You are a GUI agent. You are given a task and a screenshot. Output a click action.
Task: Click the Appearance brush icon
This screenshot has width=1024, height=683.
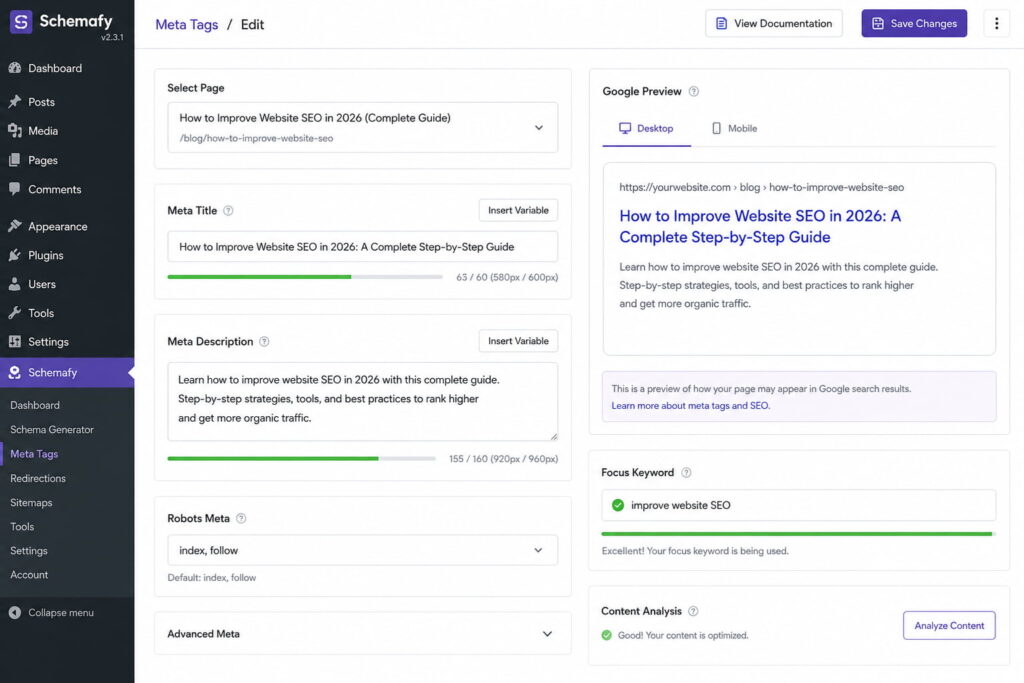pos(14,226)
